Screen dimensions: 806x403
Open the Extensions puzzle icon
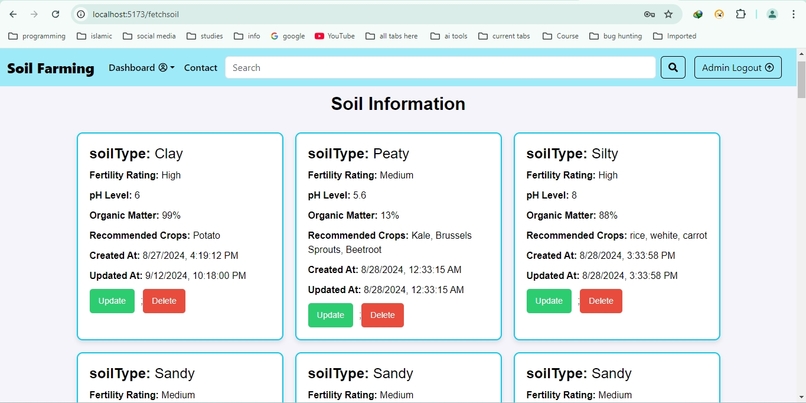[740, 14]
